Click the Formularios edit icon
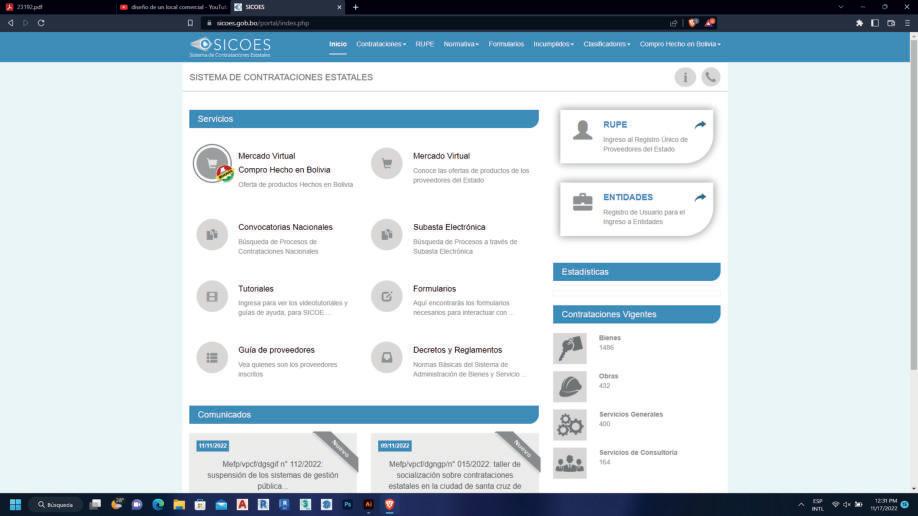The height and width of the screenshot is (516, 918). 386,296
